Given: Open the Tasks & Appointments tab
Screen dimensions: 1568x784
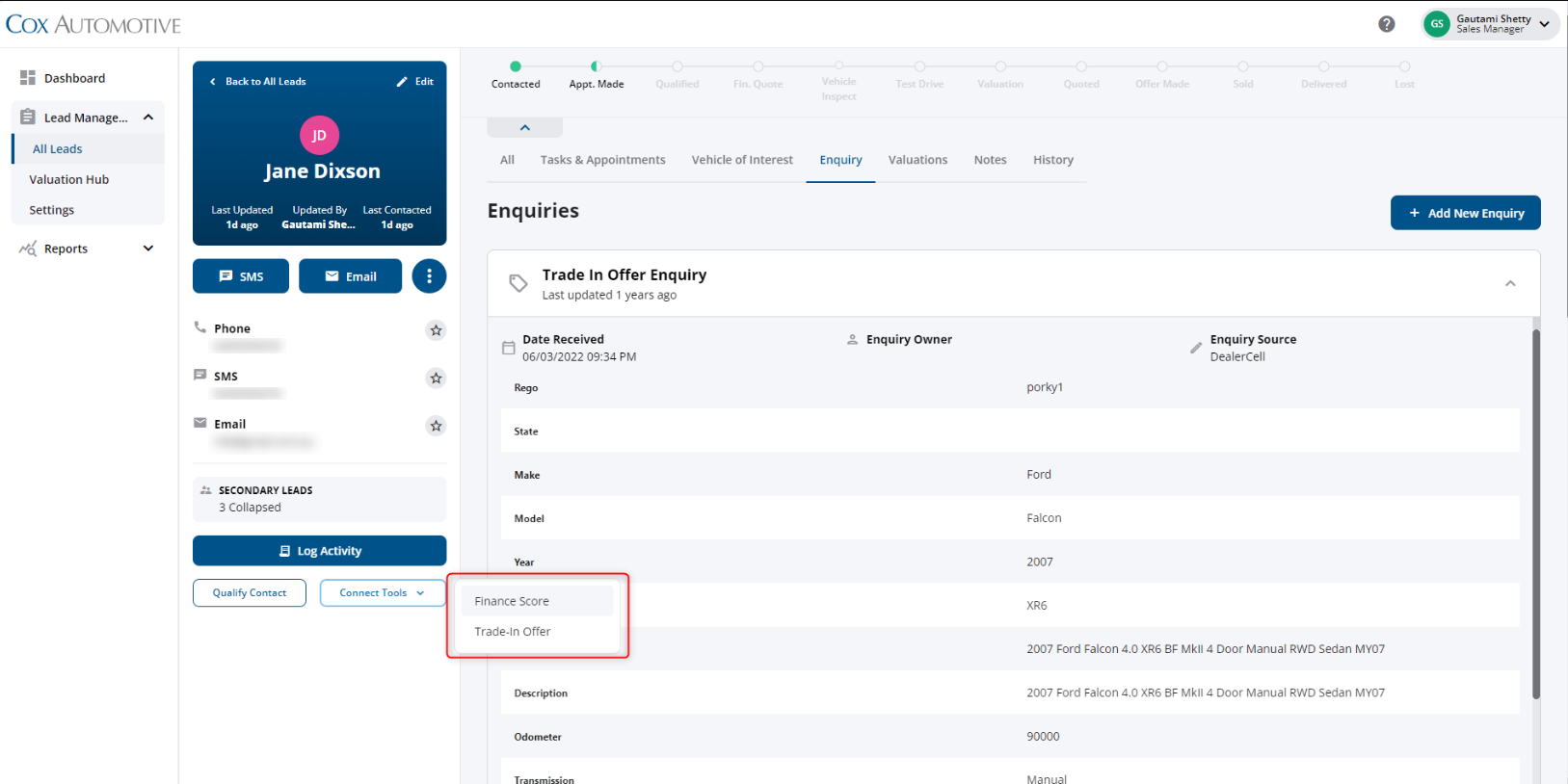Looking at the screenshot, I should [x=602, y=160].
